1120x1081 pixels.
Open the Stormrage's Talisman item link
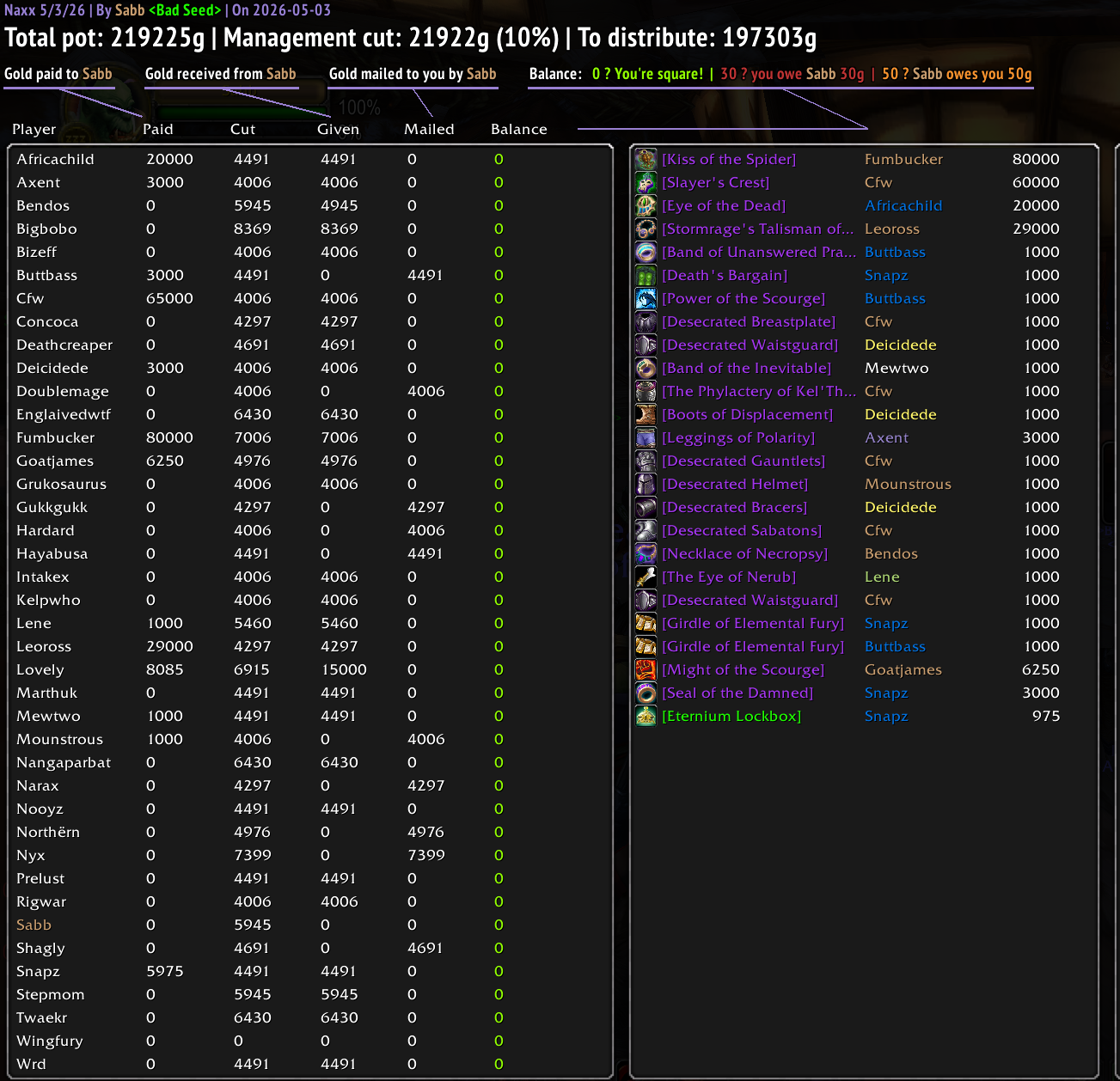point(757,229)
